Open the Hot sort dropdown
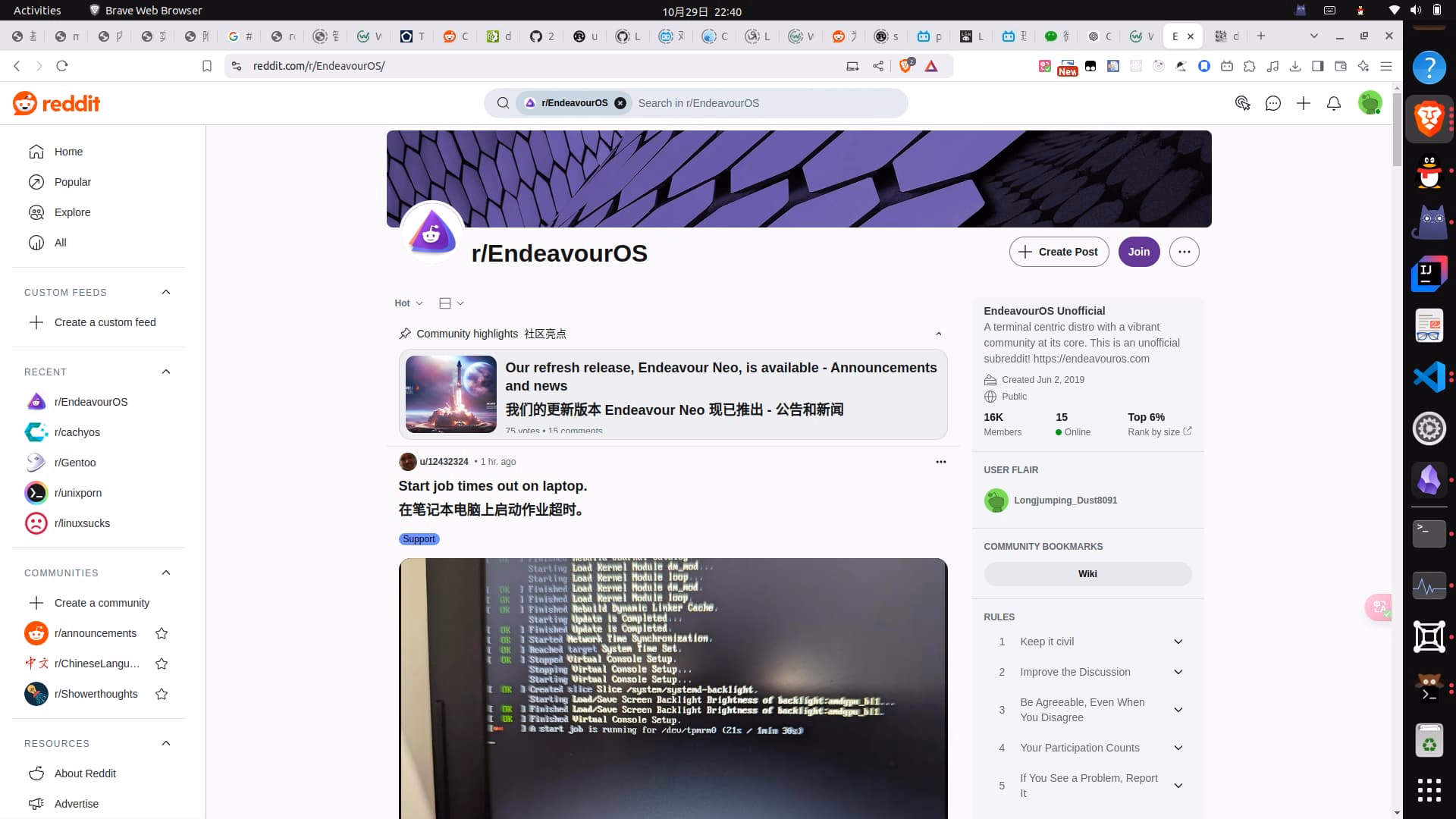1456x819 pixels. [x=409, y=303]
